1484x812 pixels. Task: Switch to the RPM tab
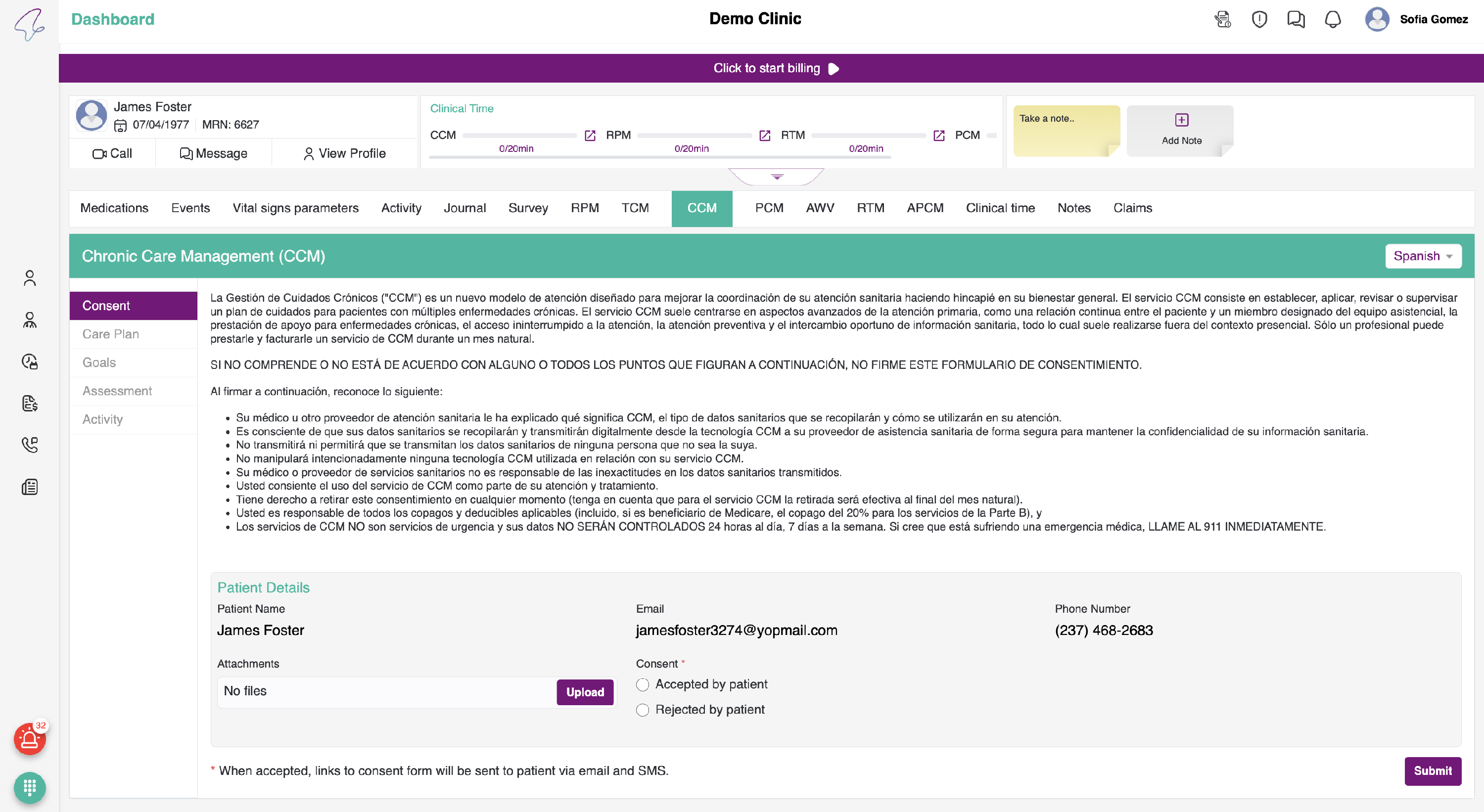tap(584, 208)
